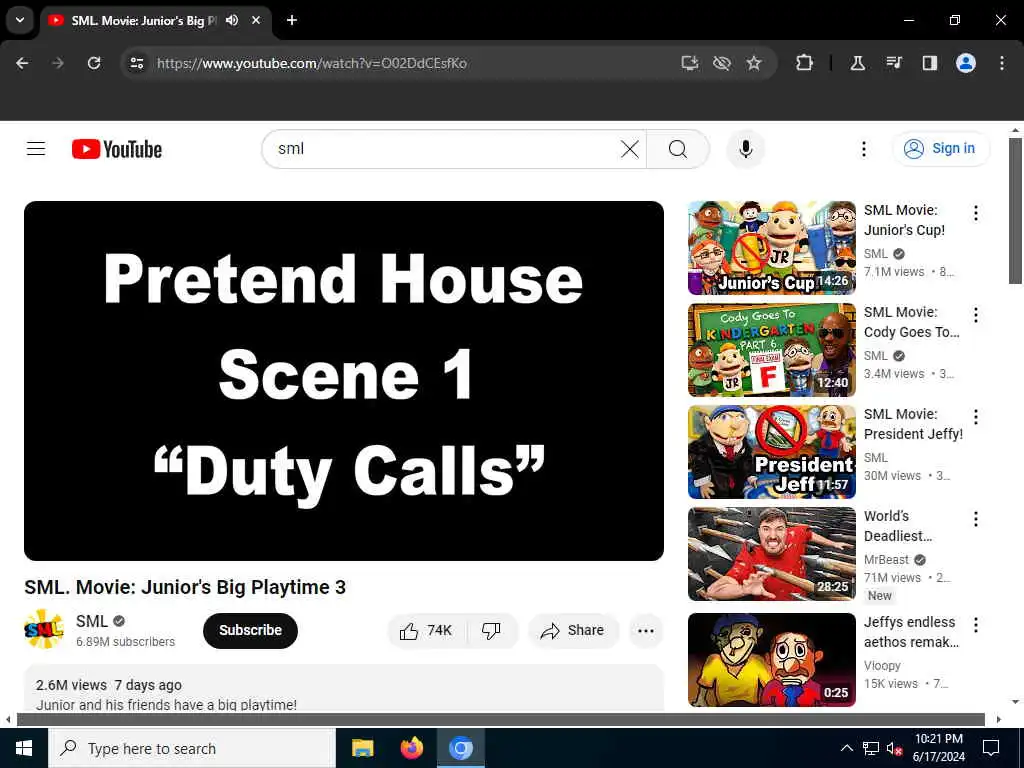This screenshot has height=768, width=1024.
Task: Click the vertical page scrollbar thumb
Action: point(1015,211)
